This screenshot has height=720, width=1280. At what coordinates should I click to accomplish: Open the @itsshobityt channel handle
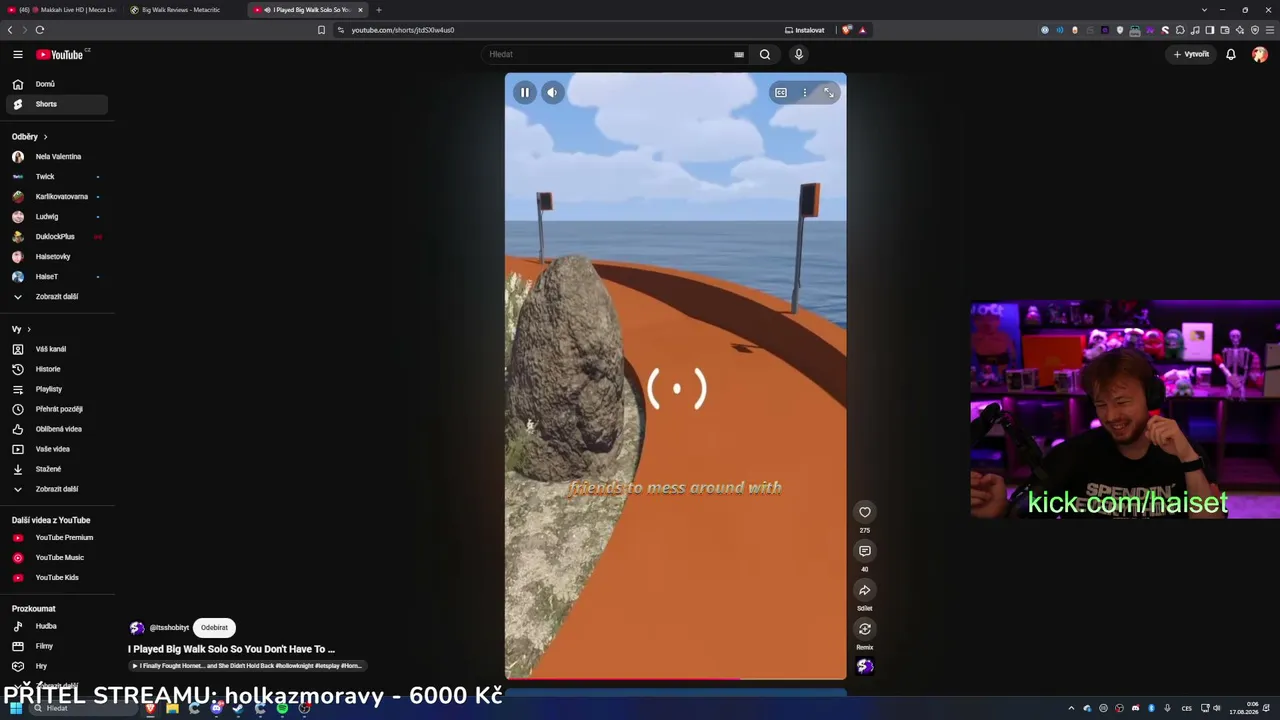click(169, 628)
